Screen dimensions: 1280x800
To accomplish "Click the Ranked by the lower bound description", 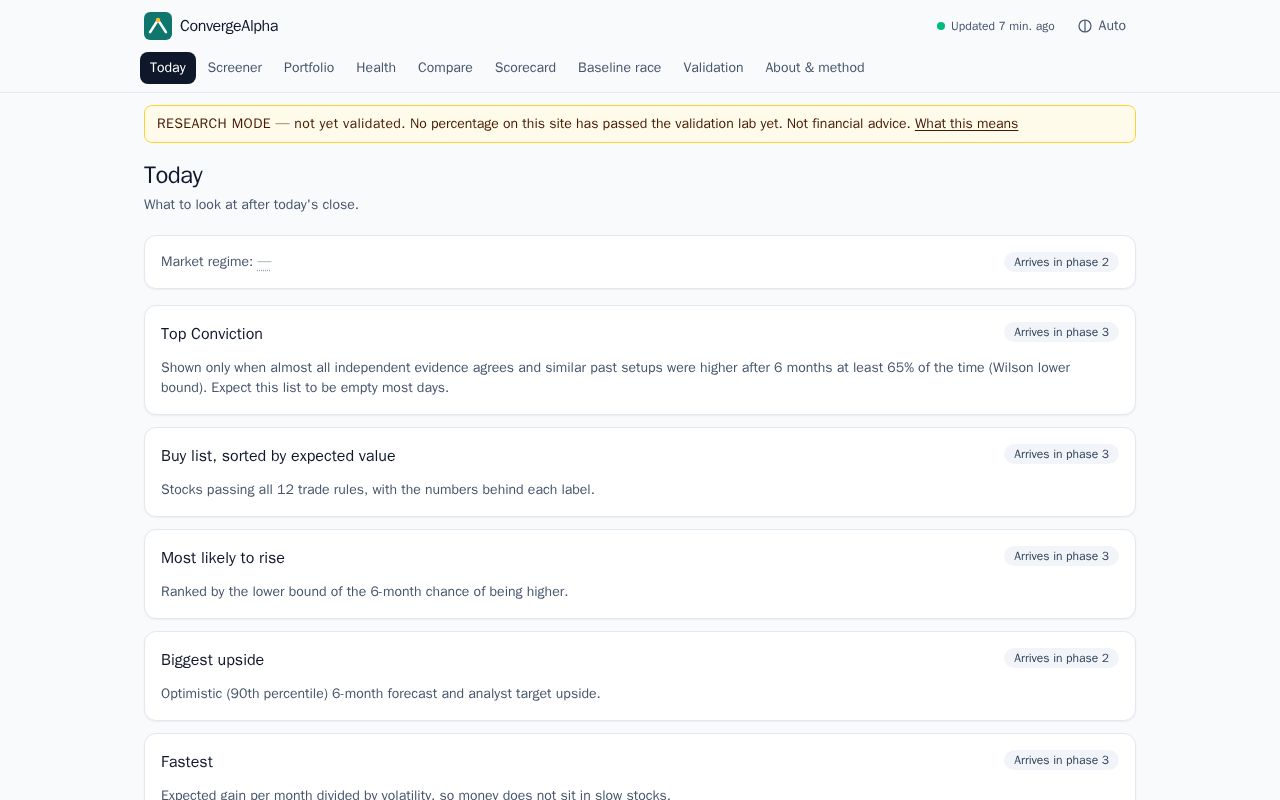I will 364,592.
